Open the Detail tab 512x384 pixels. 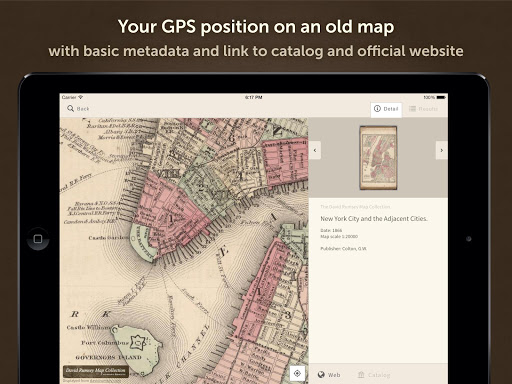click(x=386, y=109)
